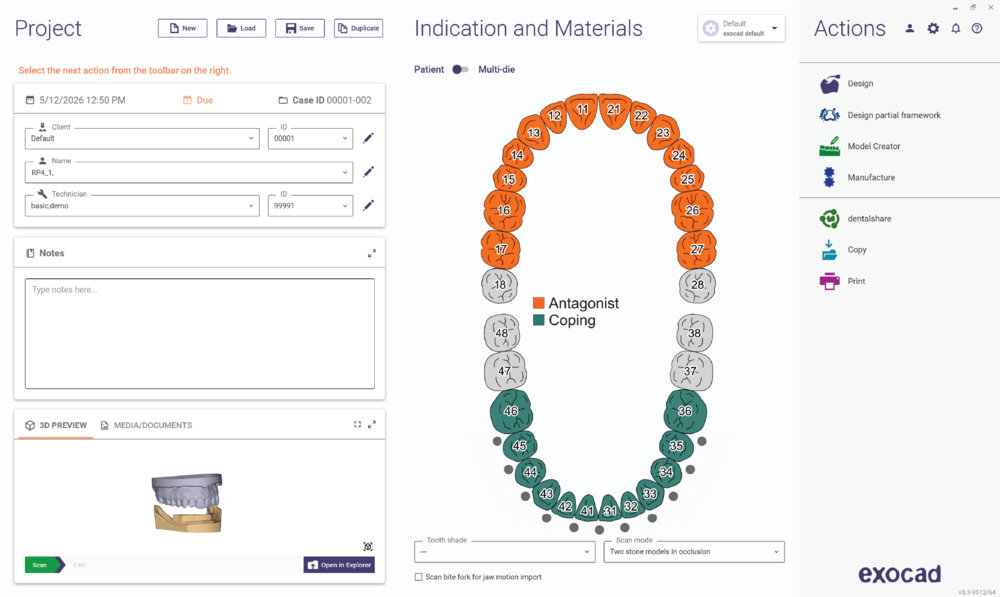The height and width of the screenshot is (597, 1000).
Task: Open the technician ID 99991 dropdown
Action: coord(310,205)
